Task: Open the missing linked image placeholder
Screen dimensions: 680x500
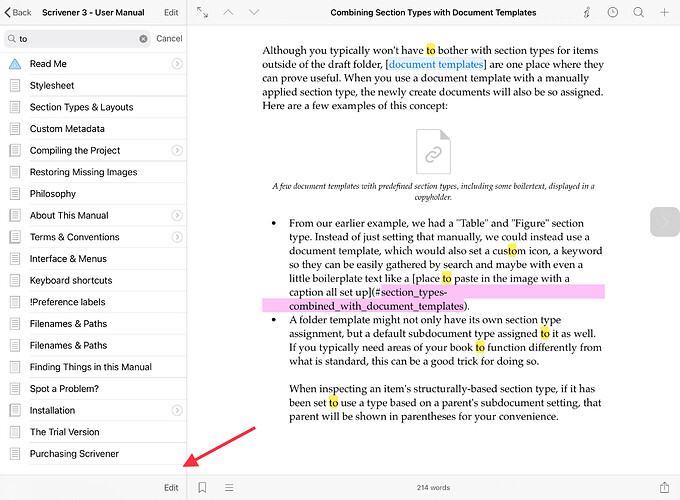Action: point(433,151)
